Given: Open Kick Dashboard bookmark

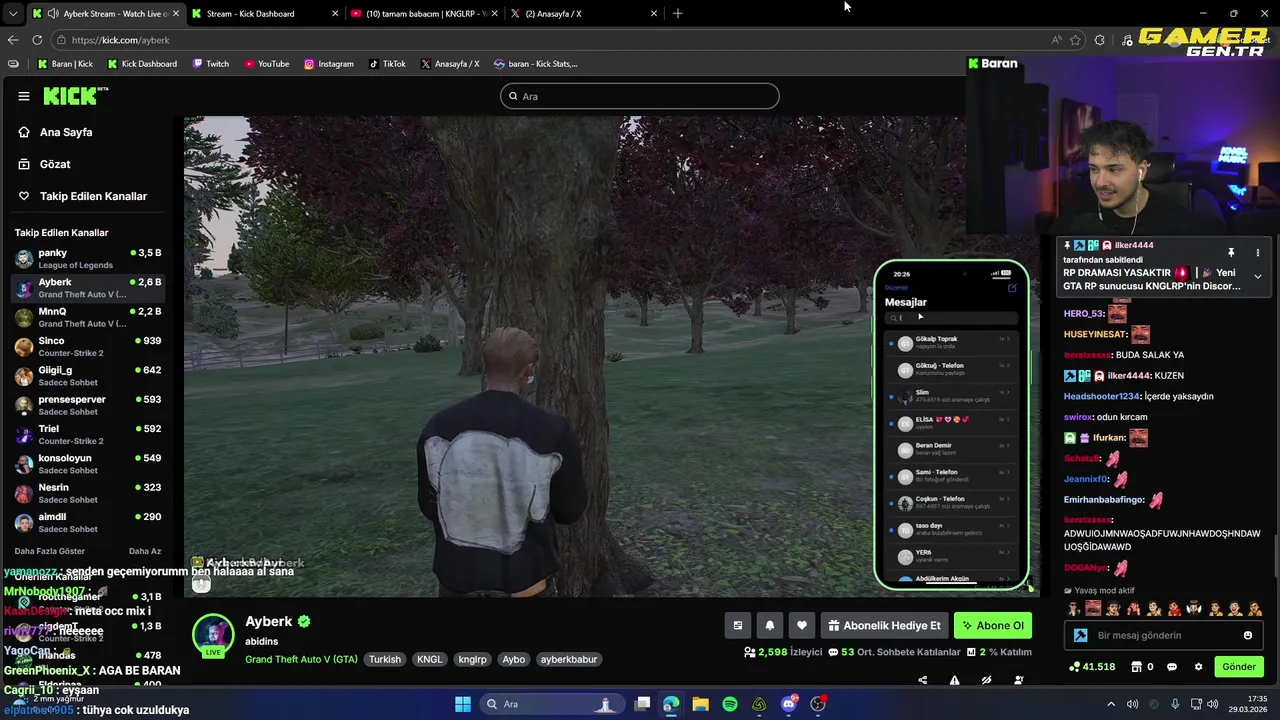Looking at the screenshot, I should [x=141, y=64].
